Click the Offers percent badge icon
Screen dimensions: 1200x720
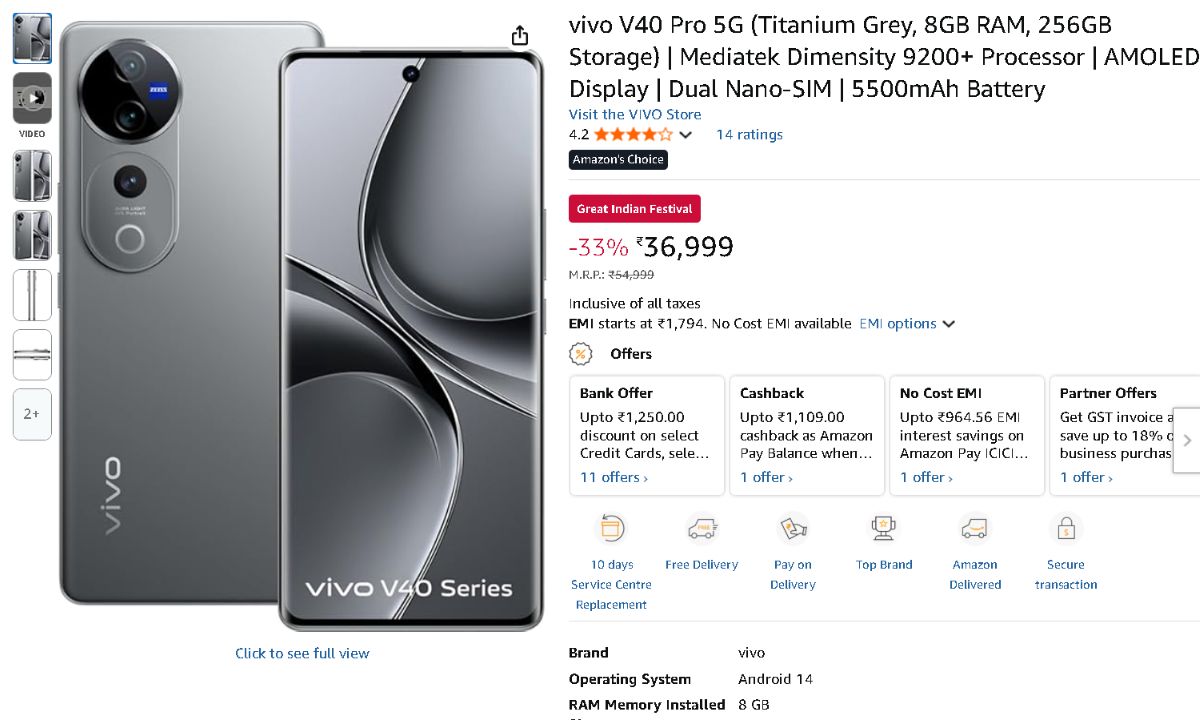pos(580,354)
